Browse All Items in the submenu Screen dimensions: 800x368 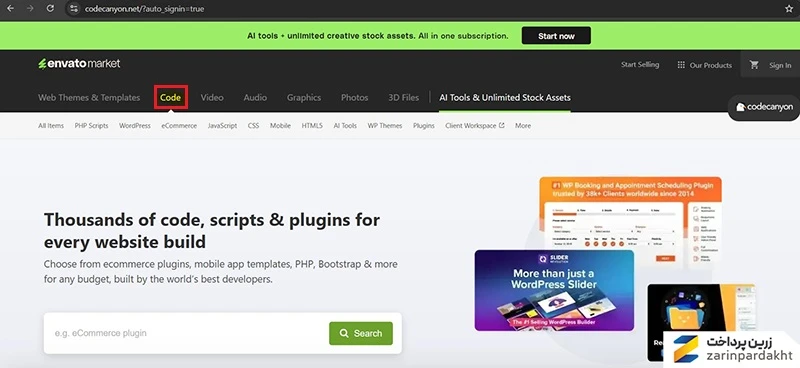pos(51,126)
